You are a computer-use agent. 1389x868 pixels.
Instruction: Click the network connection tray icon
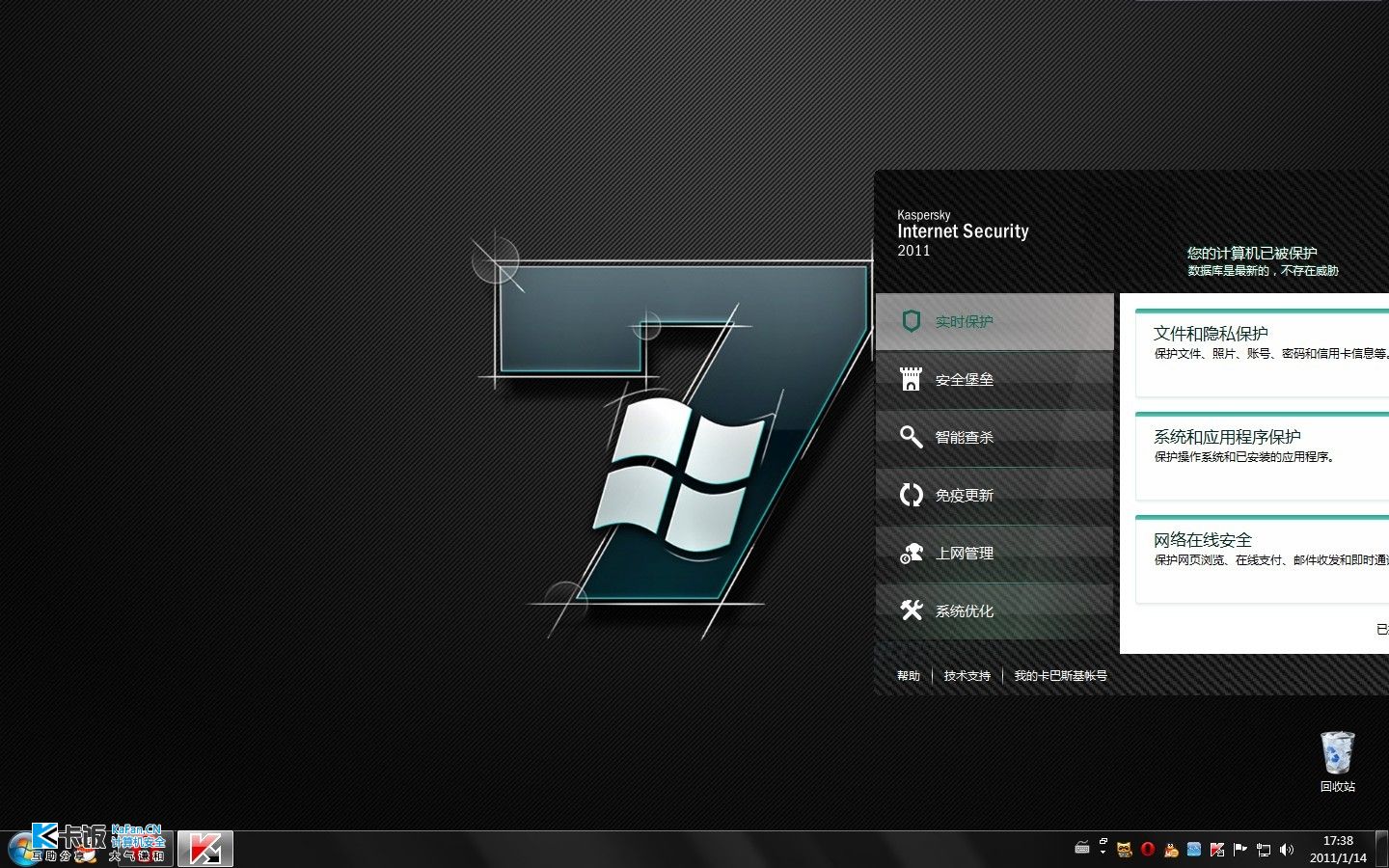click(1264, 850)
